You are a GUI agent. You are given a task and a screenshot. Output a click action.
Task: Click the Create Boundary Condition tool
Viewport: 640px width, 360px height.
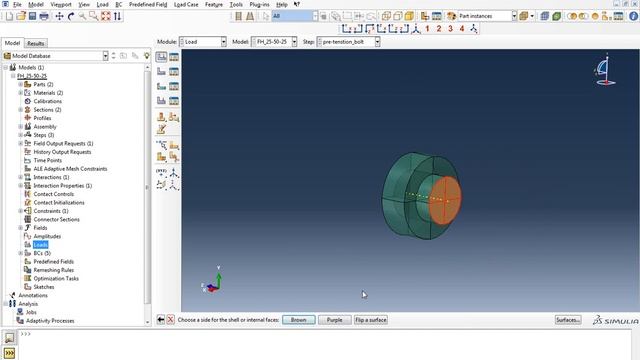(162, 72)
